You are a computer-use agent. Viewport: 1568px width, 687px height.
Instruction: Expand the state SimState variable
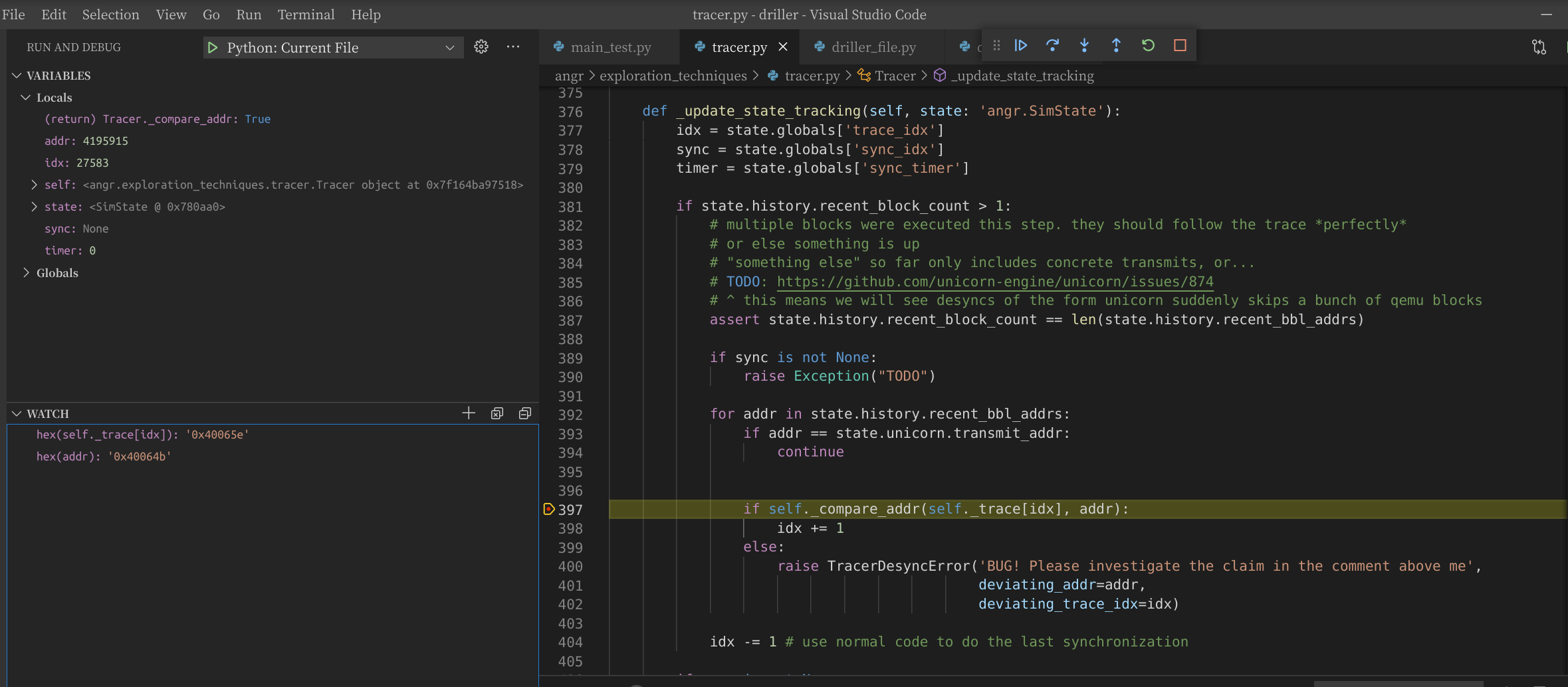point(34,207)
